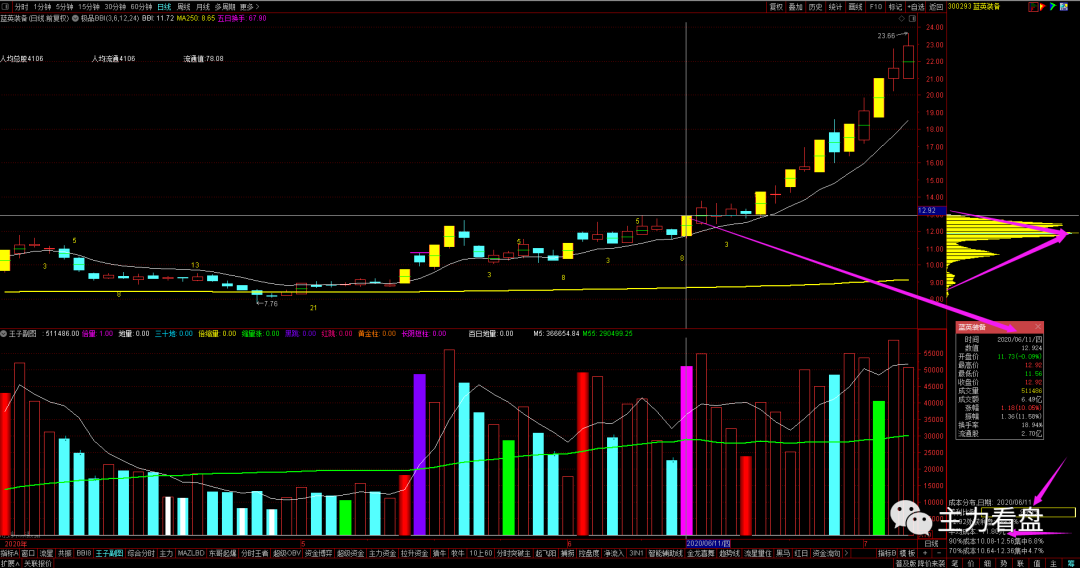Screen dimensions: 1080x568
Task: Select the MAZLBD indicator tab
Action: click(x=191, y=554)
